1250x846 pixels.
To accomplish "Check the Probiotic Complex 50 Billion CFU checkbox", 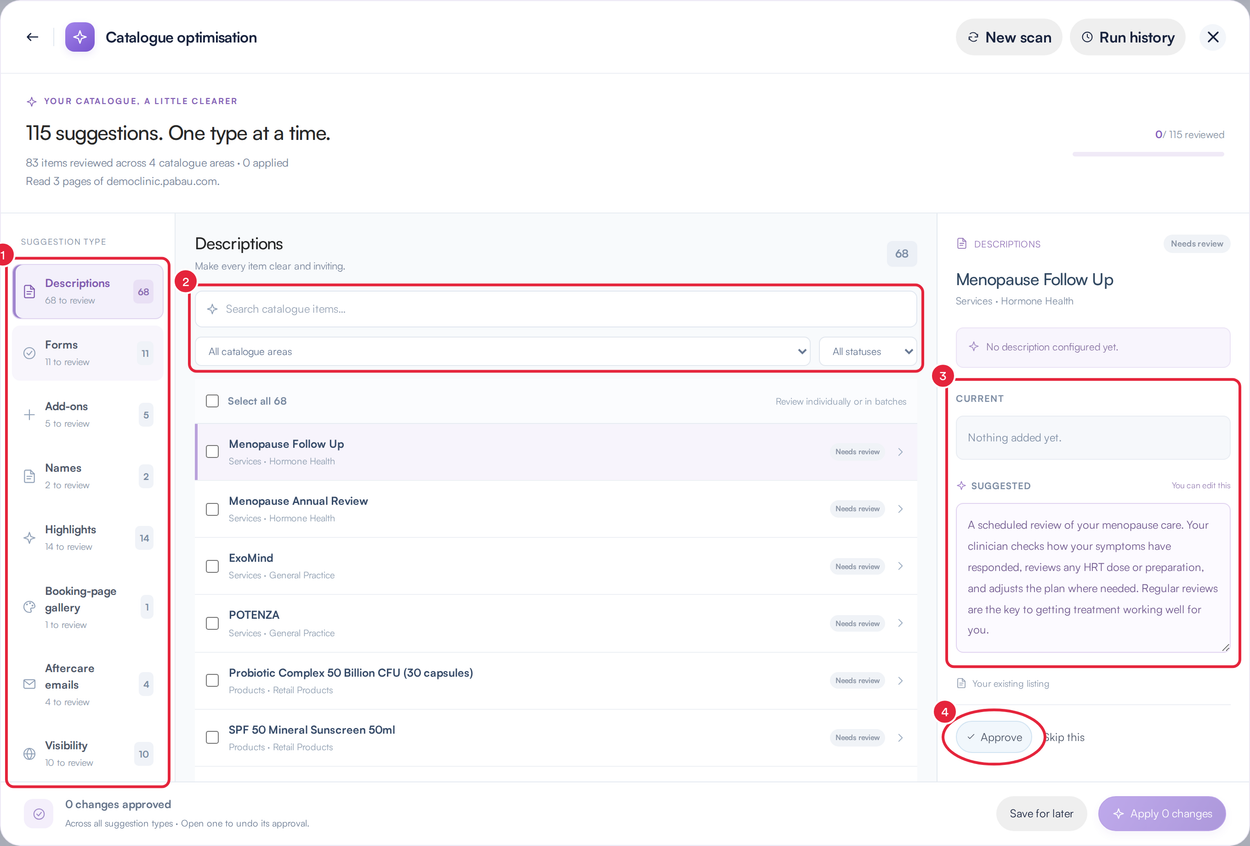I will point(212,680).
